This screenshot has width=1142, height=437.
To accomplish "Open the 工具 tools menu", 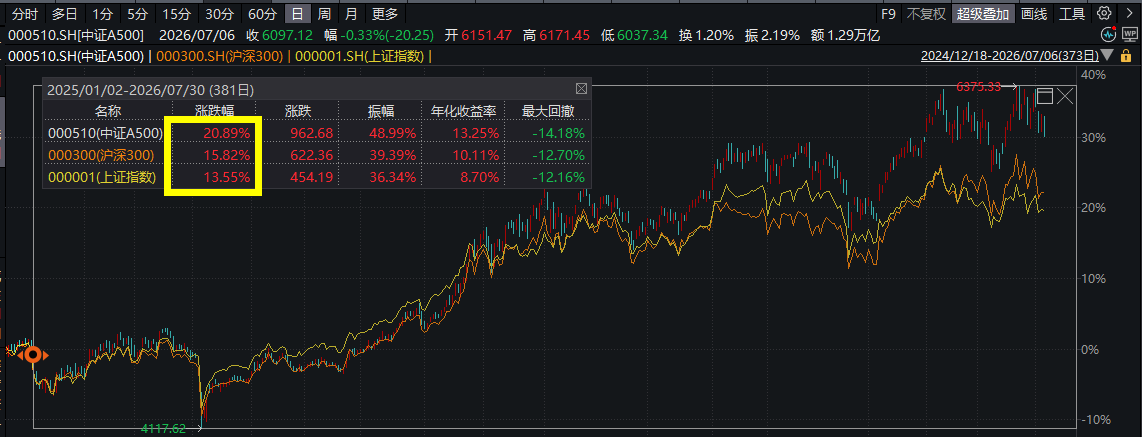I will pos(1072,13).
